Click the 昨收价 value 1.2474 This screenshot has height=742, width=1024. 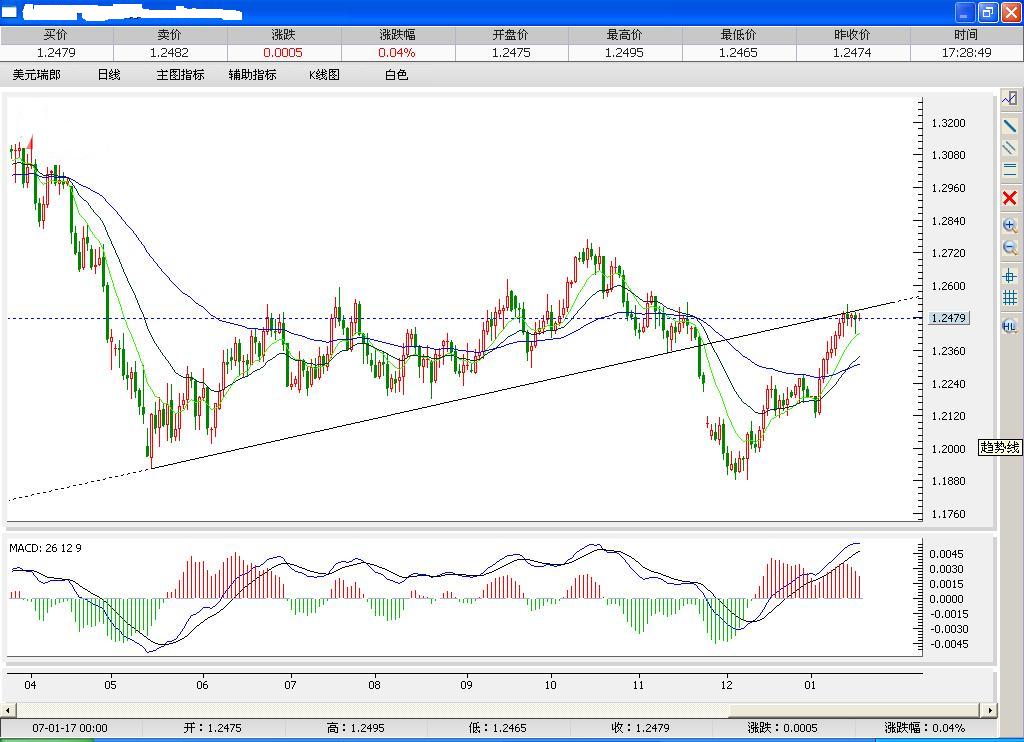pyautogui.click(x=852, y=53)
